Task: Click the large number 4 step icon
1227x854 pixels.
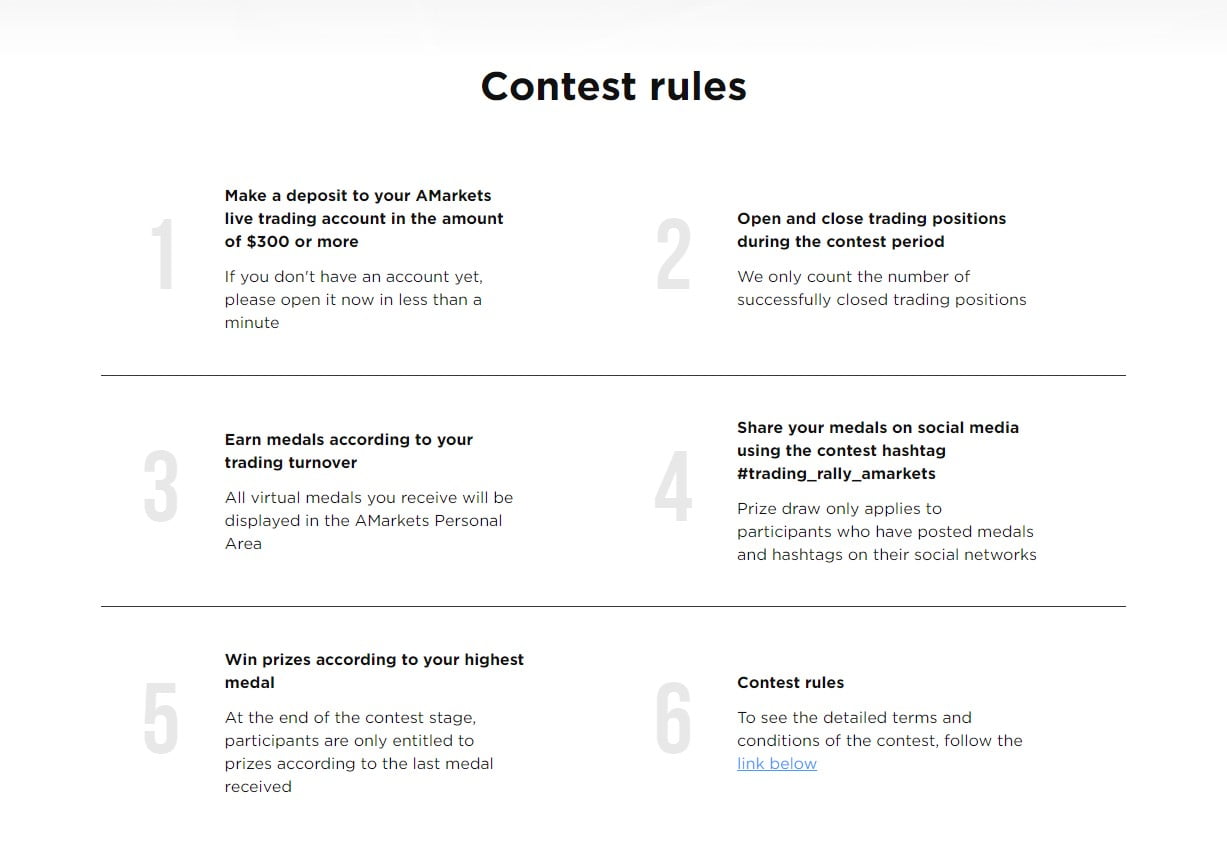Action: (673, 487)
